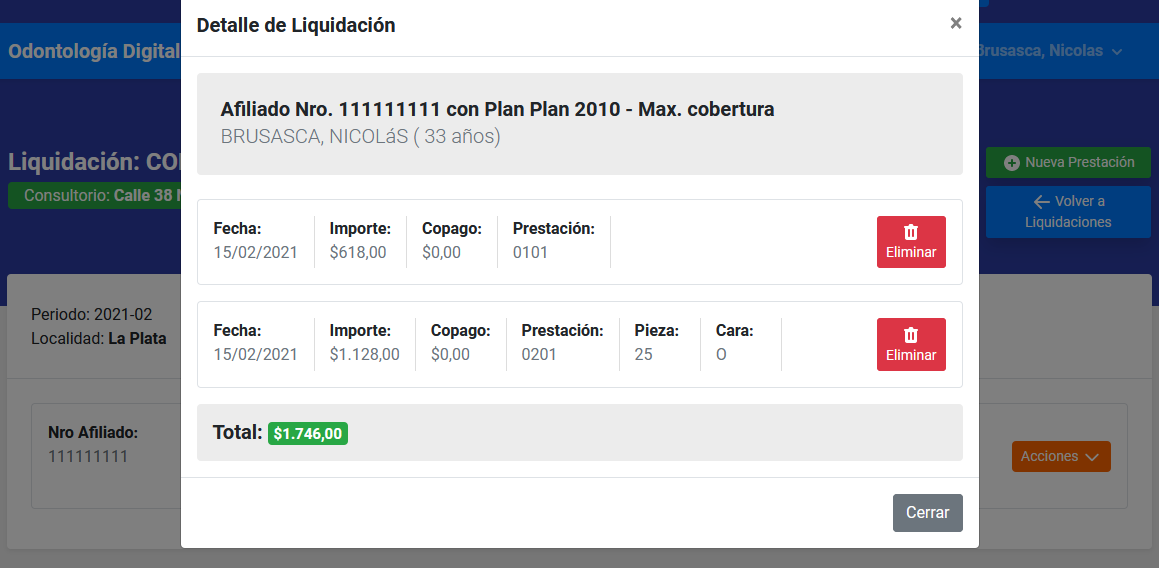Screen dimensions: 1159x568
Task: Click the Localidad La Plata text
Action: (x=98, y=338)
